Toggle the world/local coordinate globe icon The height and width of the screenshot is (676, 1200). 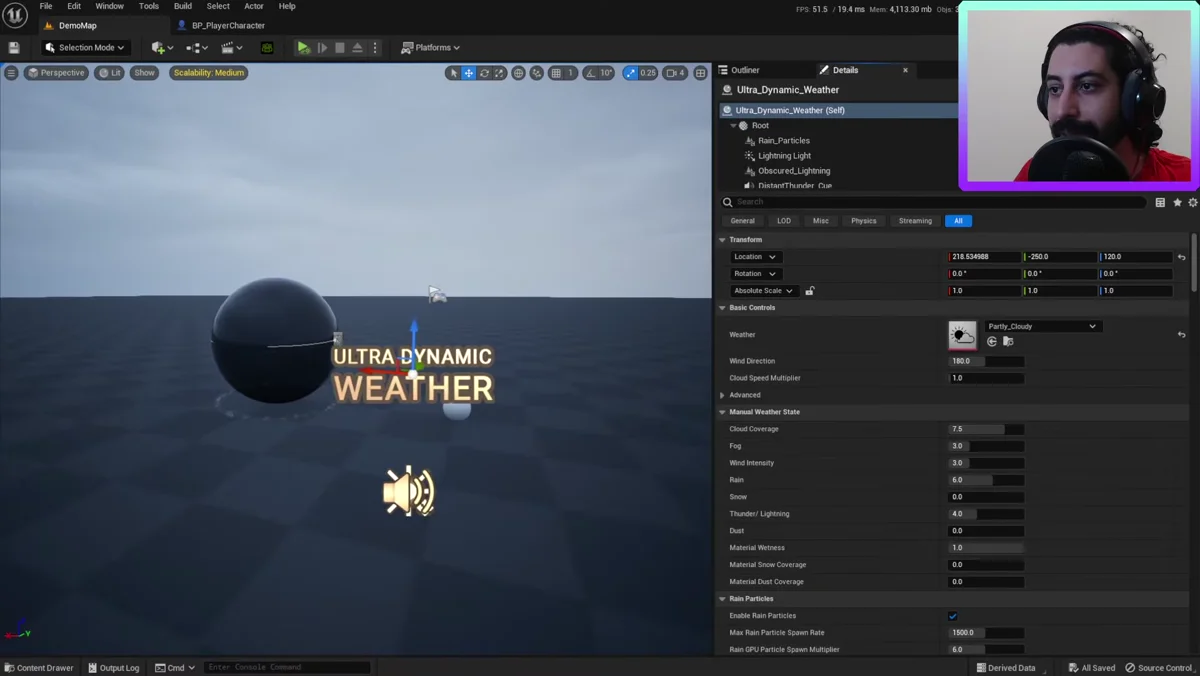coord(518,72)
